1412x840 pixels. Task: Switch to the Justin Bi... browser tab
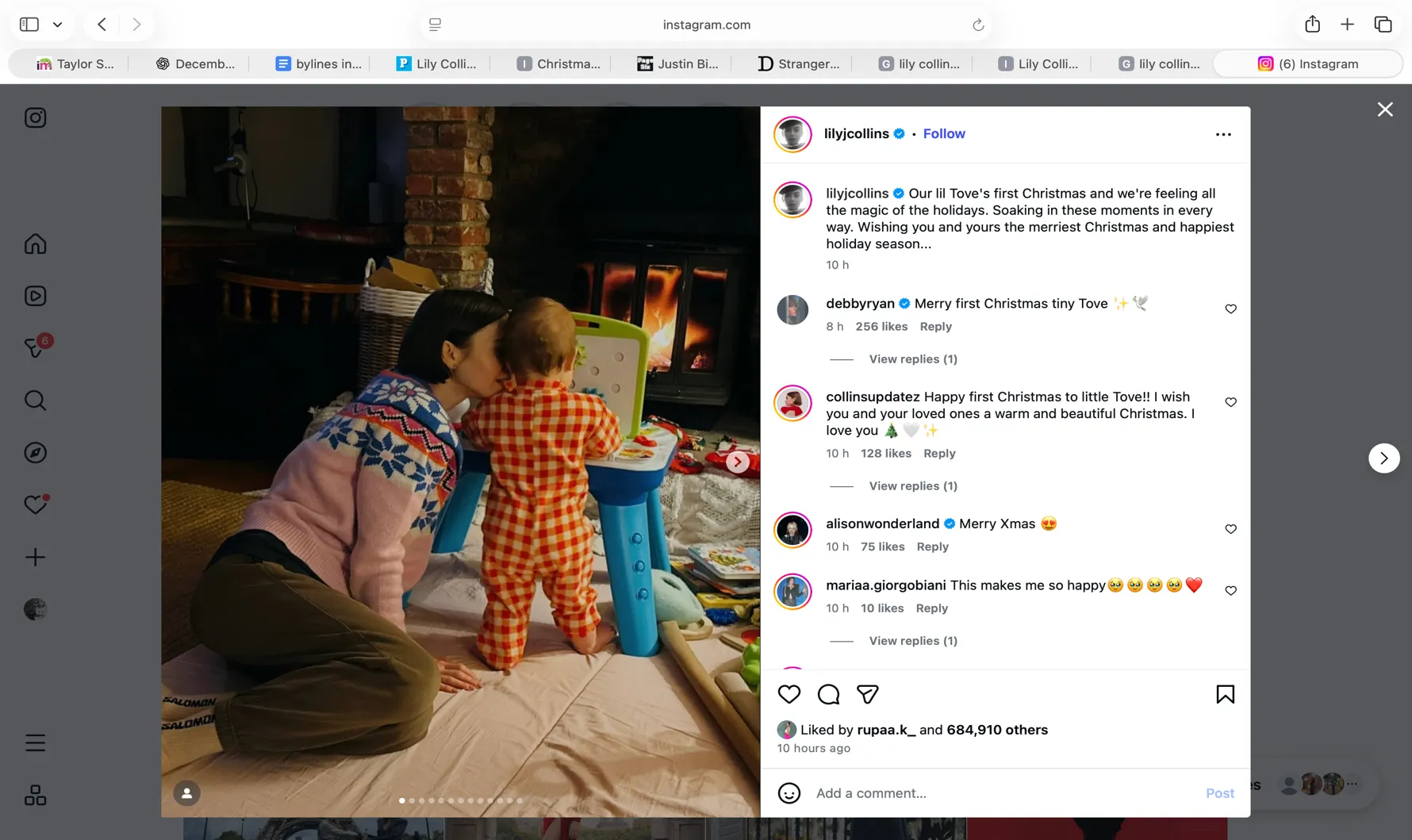(677, 64)
